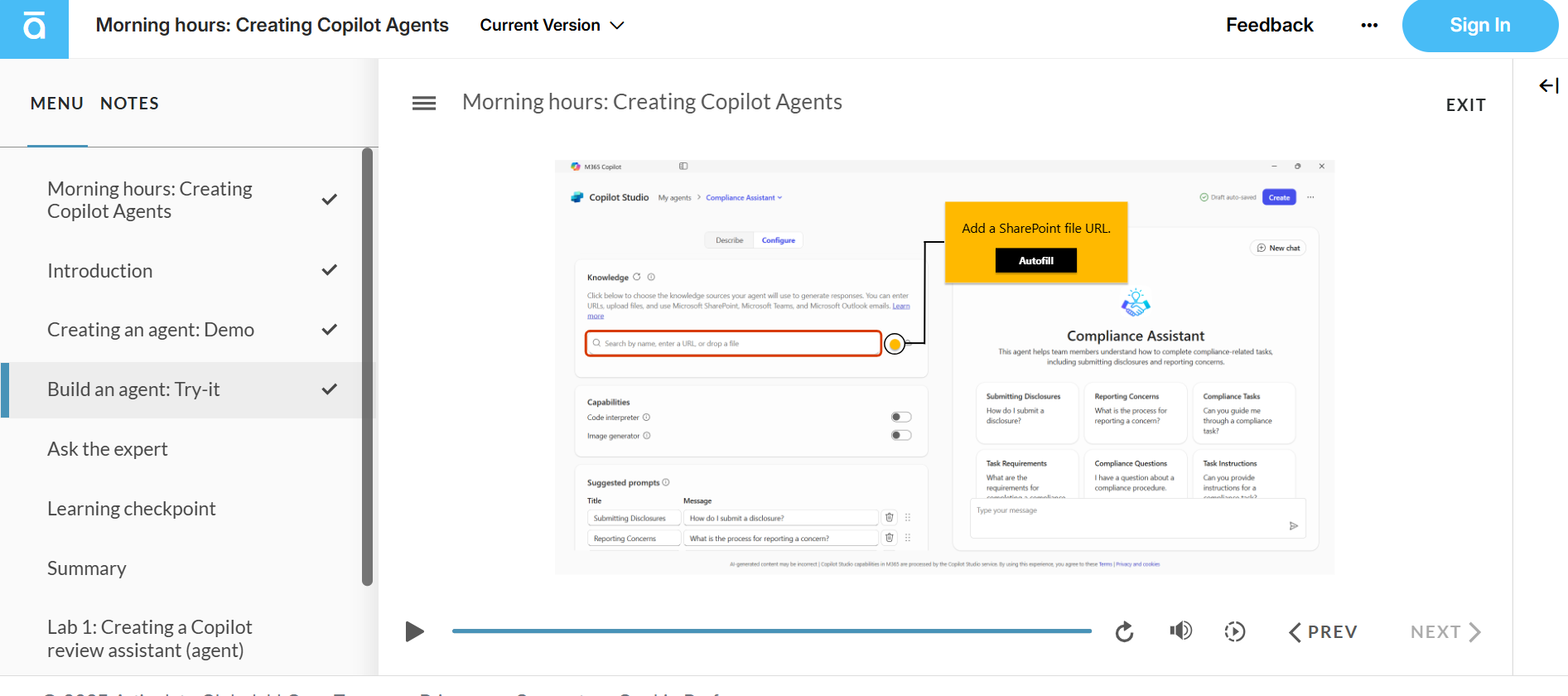Click the Compliance Assistant handshake icon
Viewport: 1568px width, 696px height.
1136,303
